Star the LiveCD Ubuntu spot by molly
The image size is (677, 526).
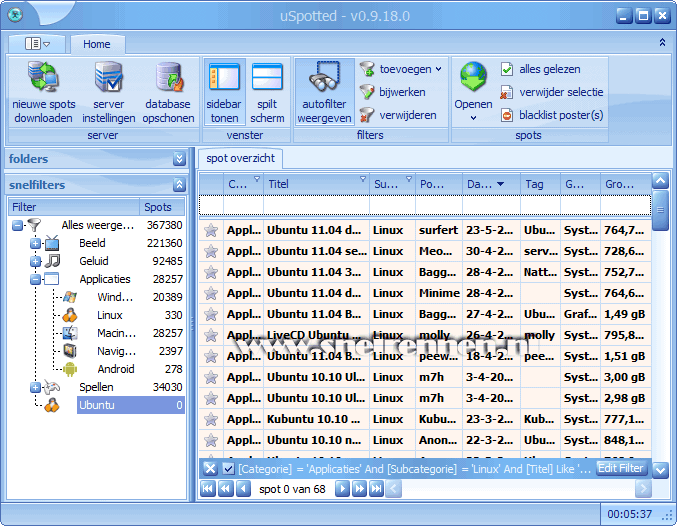click(x=211, y=336)
